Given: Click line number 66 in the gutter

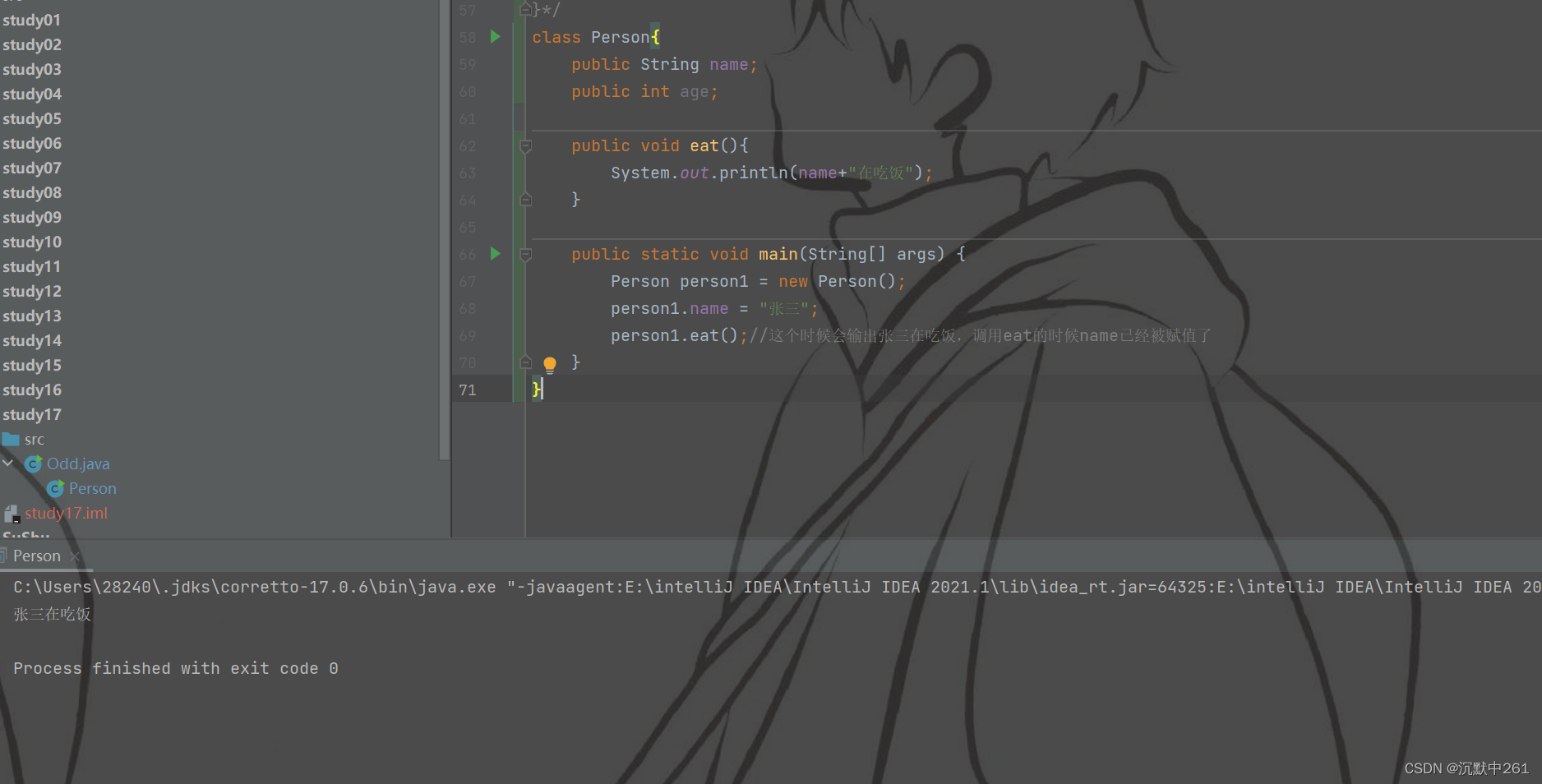Looking at the screenshot, I should [x=468, y=254].
